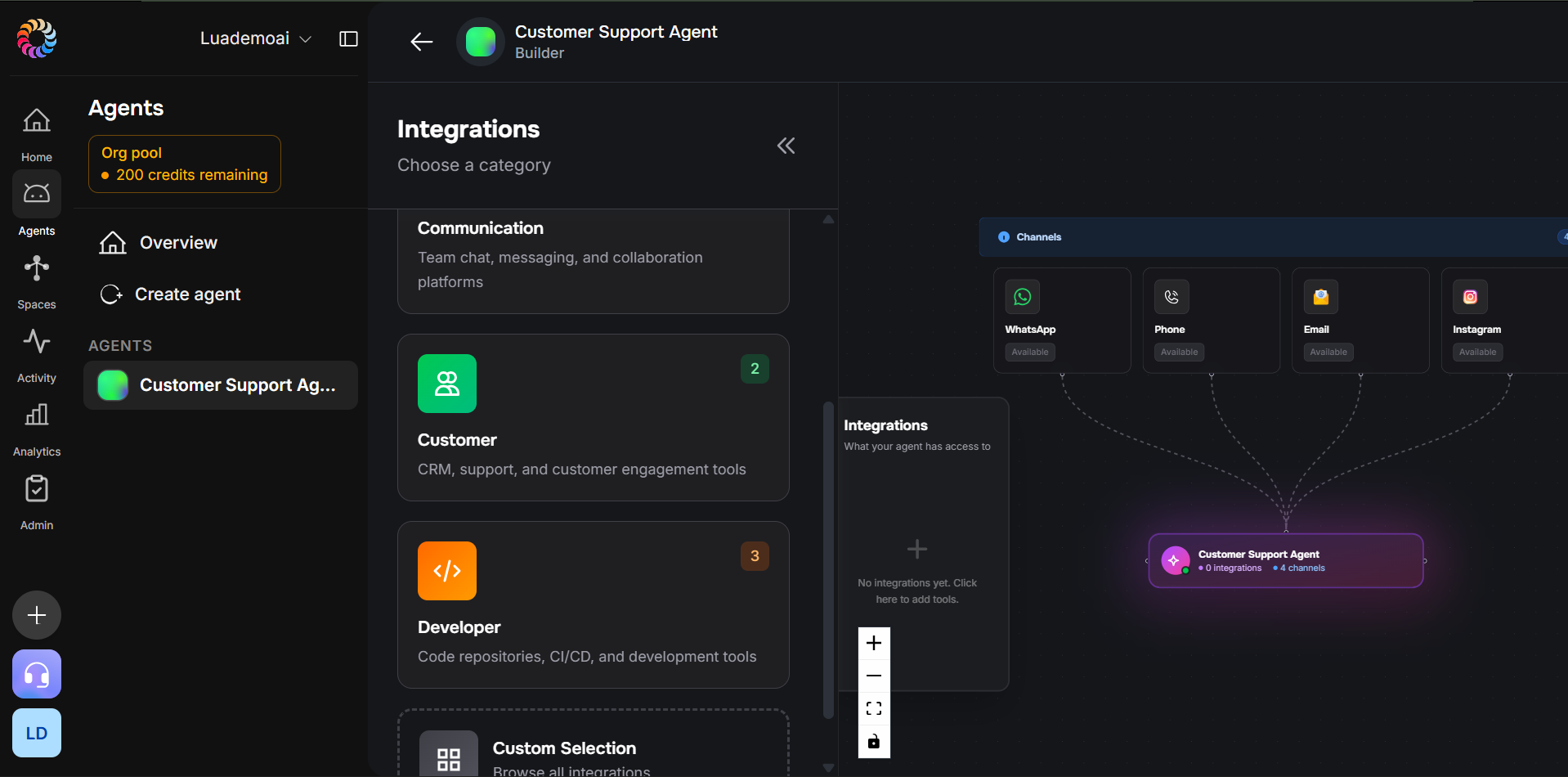This screenshot has width=1568, height=777.
Task: Click '0 integrations' on agent node
Action: coord(1231,568)
